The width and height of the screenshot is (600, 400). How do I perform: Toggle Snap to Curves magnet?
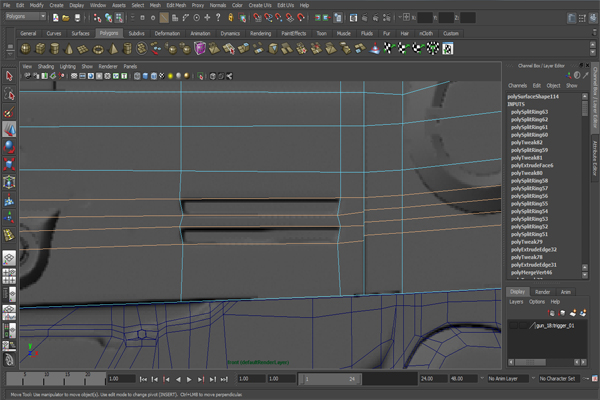(x=268, y=18)
